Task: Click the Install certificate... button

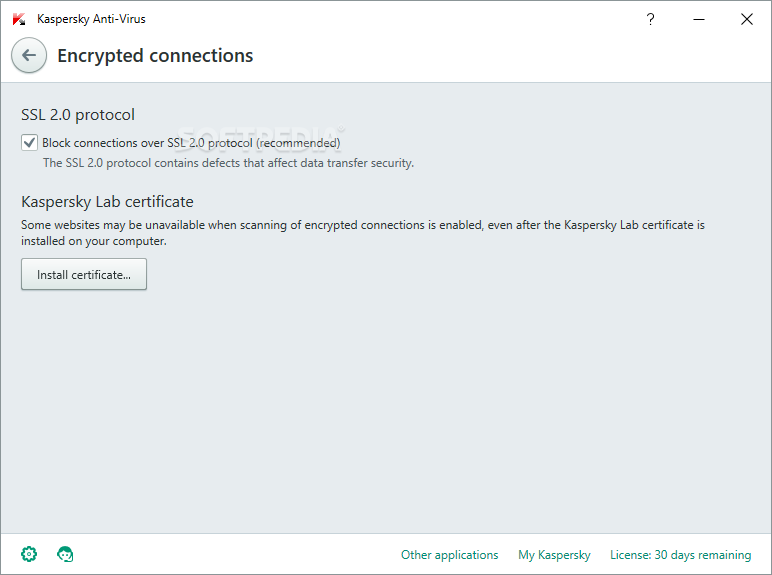Action: pyautogui.click(x=84, y=274)
